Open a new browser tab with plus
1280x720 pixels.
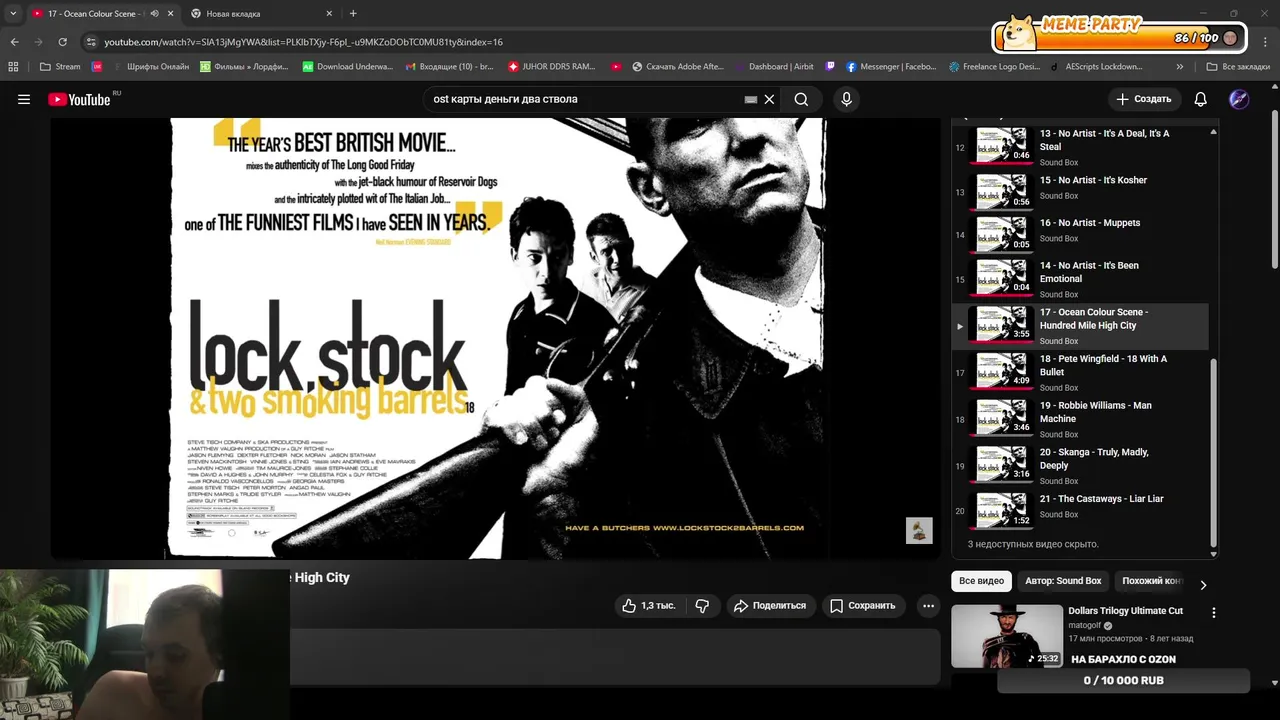tap(353, 14)
